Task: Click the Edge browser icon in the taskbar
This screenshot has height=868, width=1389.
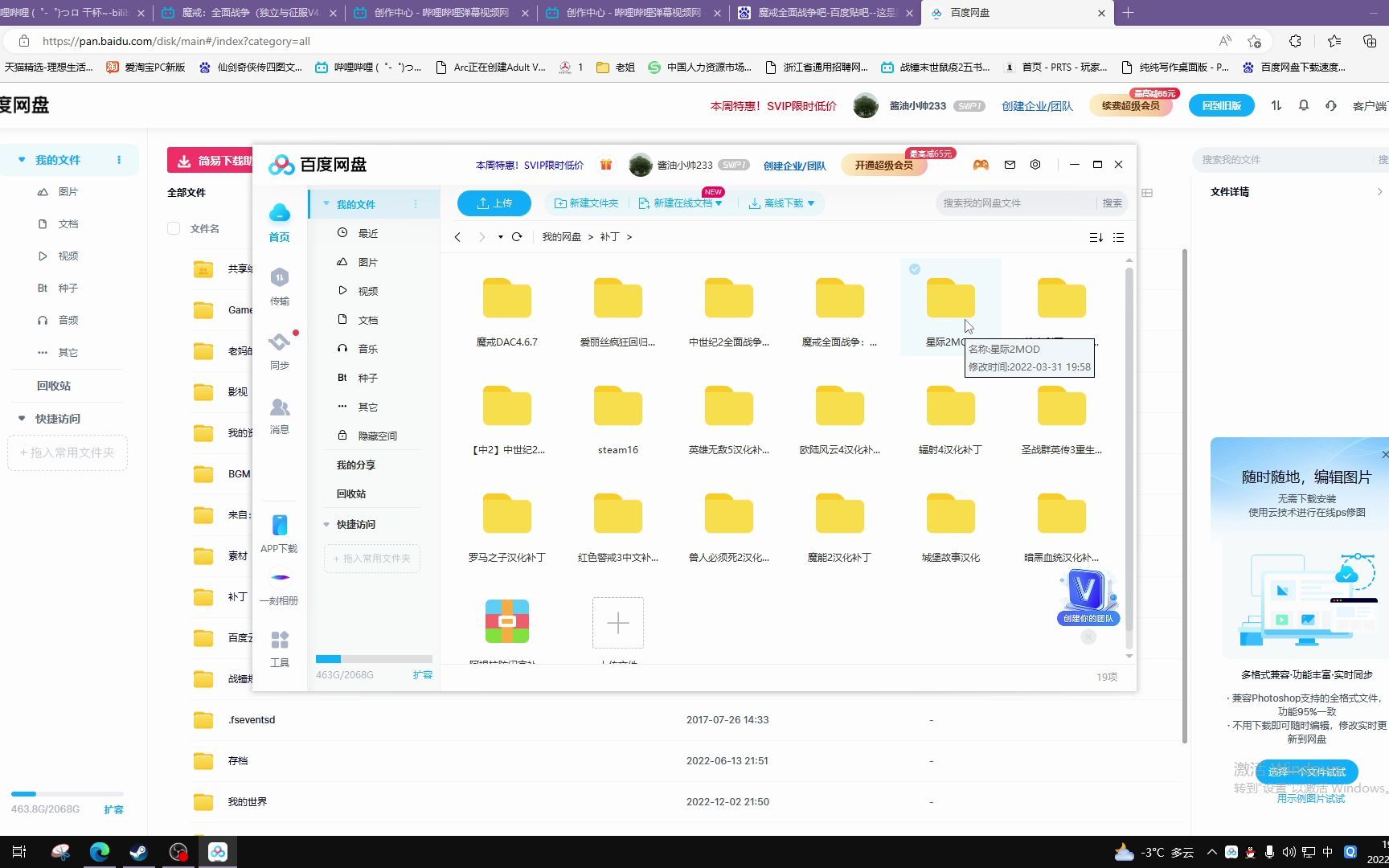Action: point(100,852)
